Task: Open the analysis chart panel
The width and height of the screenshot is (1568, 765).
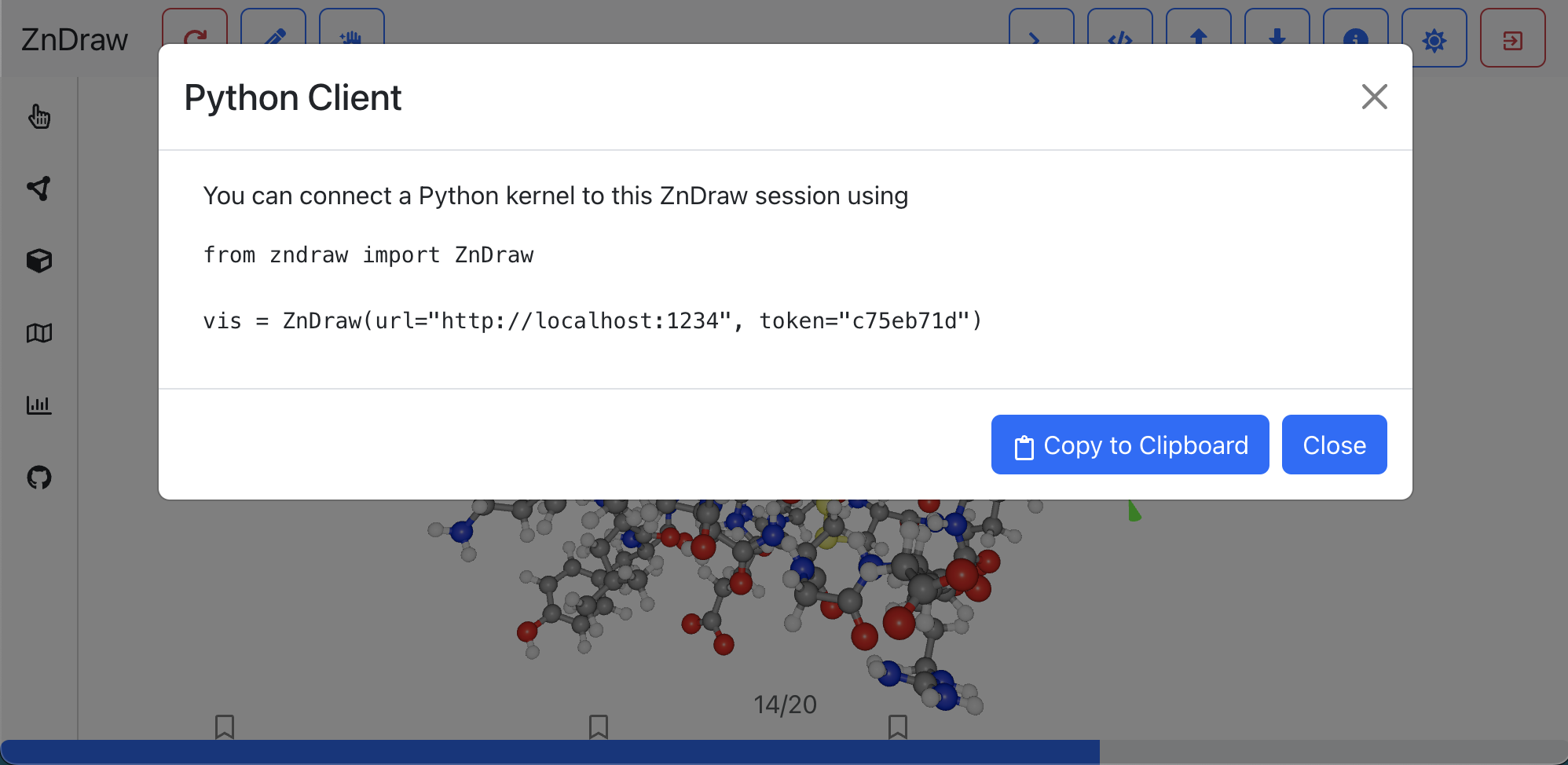Action: tap(38, 405)
